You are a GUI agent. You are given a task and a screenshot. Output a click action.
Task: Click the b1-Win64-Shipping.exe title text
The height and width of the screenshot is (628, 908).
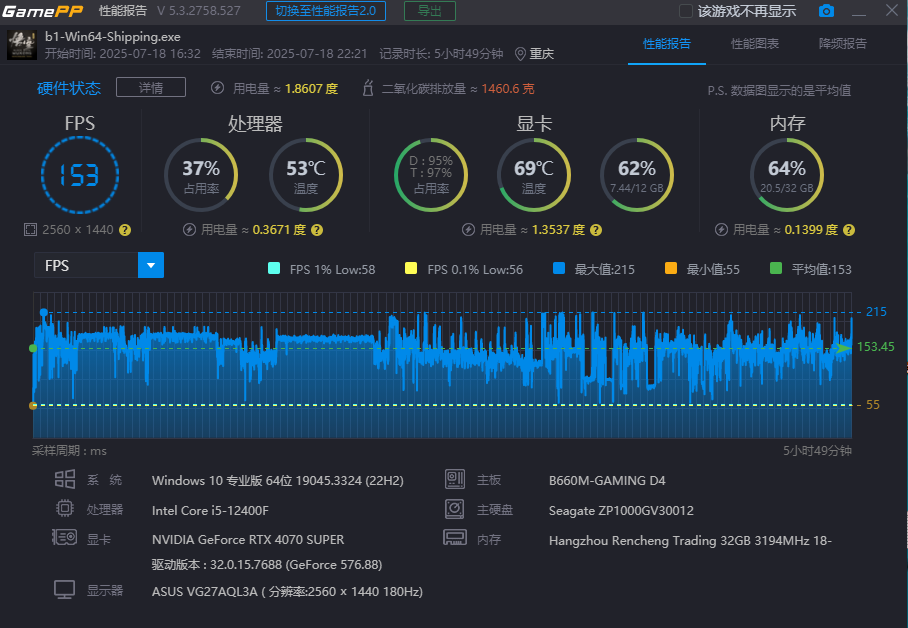click(113, 36)
